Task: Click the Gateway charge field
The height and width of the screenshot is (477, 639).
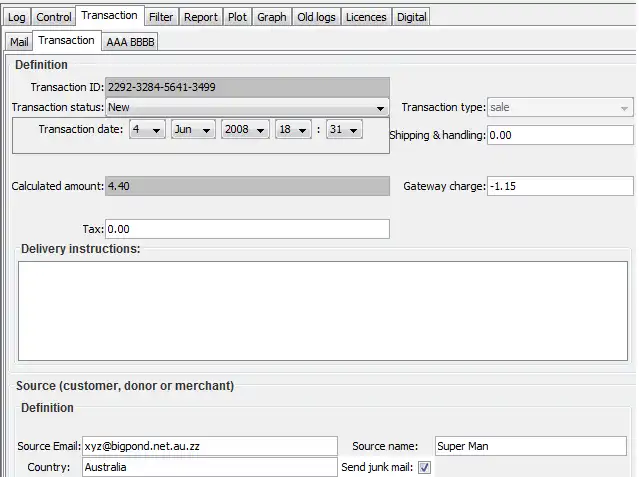Action: tap(560, 186)
